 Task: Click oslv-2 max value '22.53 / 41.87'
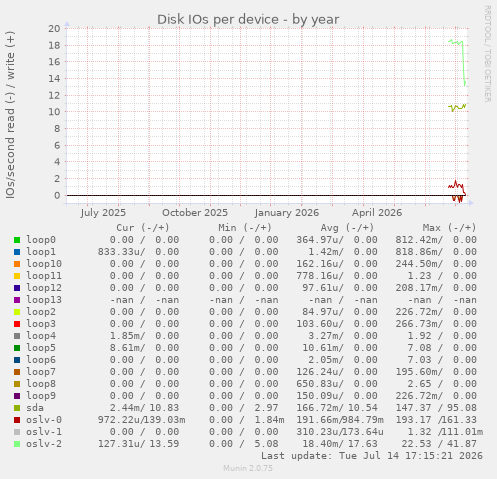coord(439,444)
